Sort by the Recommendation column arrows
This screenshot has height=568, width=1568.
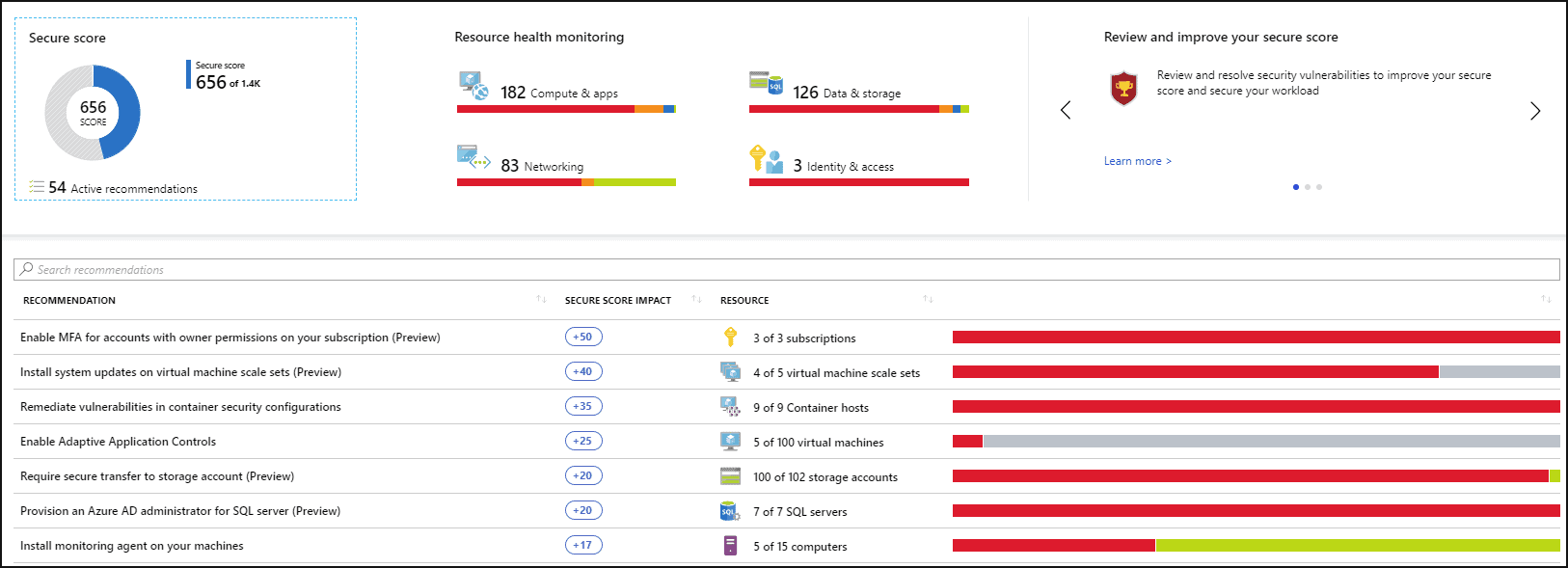pyautogui.click(x=541, y=300)
